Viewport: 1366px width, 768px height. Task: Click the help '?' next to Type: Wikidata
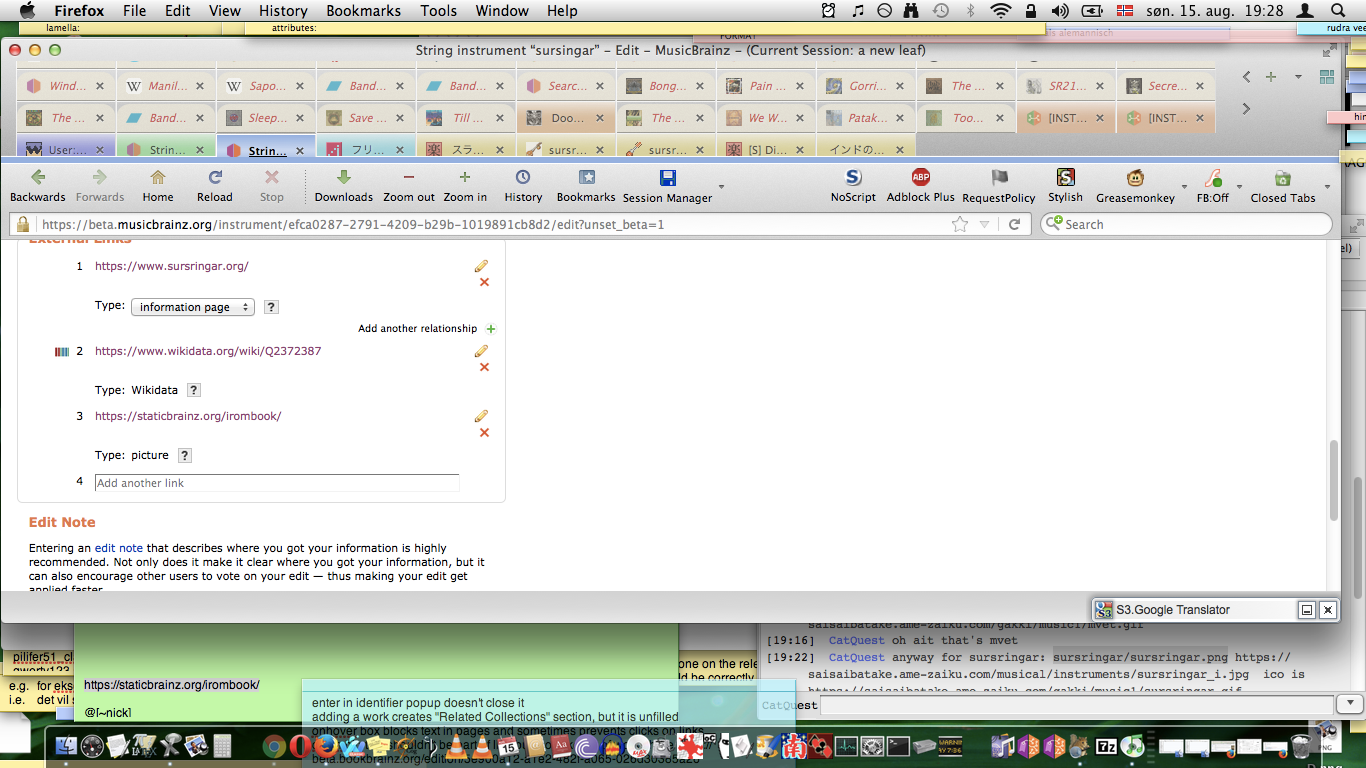pos(194,390)
